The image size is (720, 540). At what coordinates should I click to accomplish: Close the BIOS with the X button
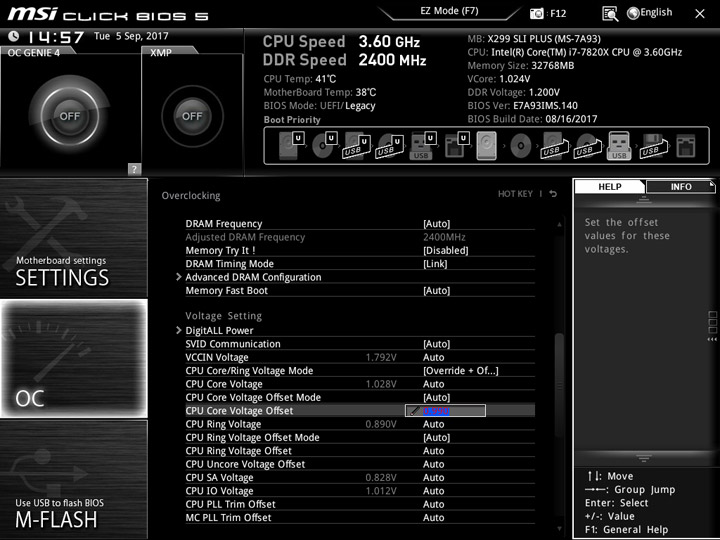point(699,14)
